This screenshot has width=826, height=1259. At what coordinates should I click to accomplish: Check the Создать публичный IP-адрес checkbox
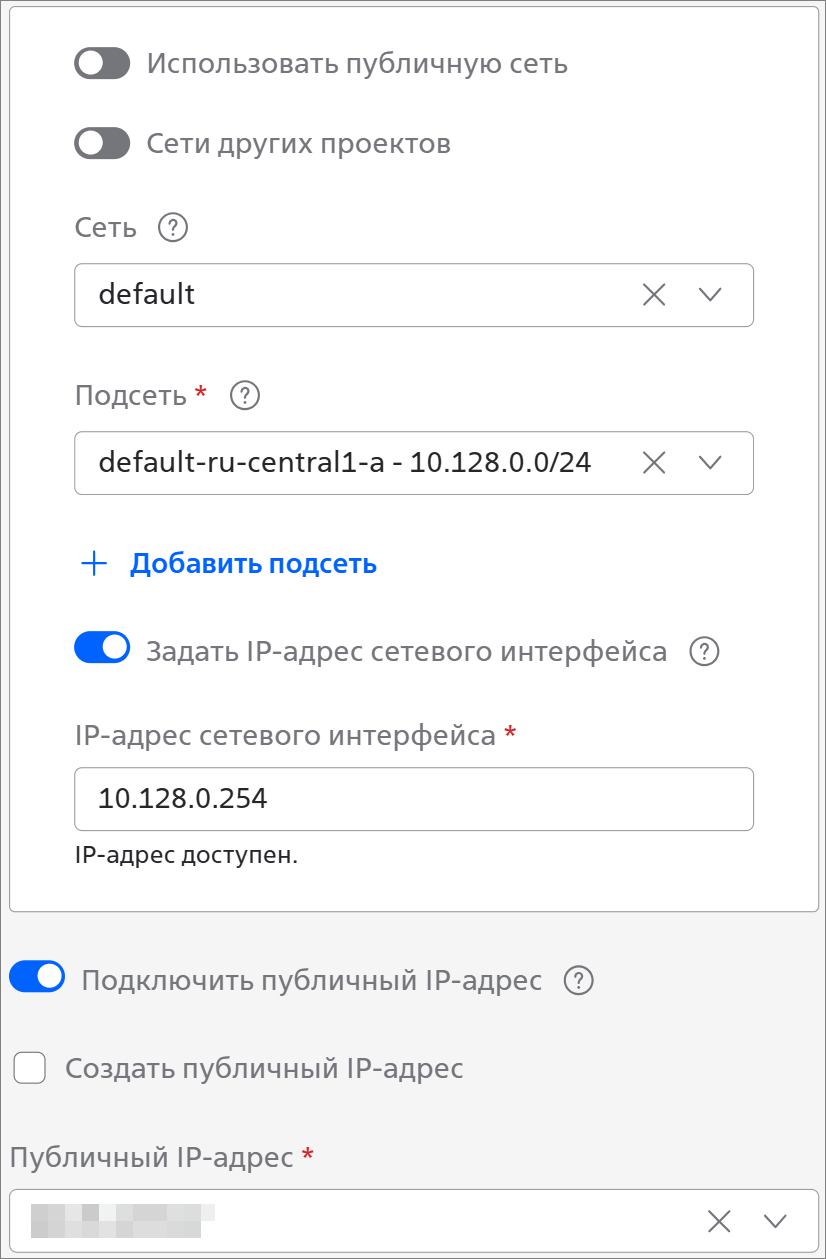pos(30,1068)
